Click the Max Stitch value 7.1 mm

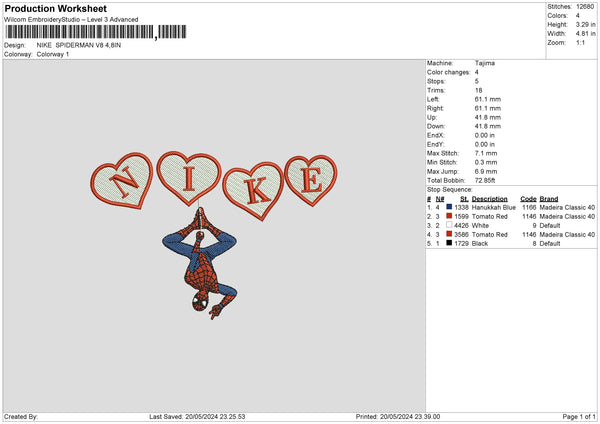click(486, 153)
